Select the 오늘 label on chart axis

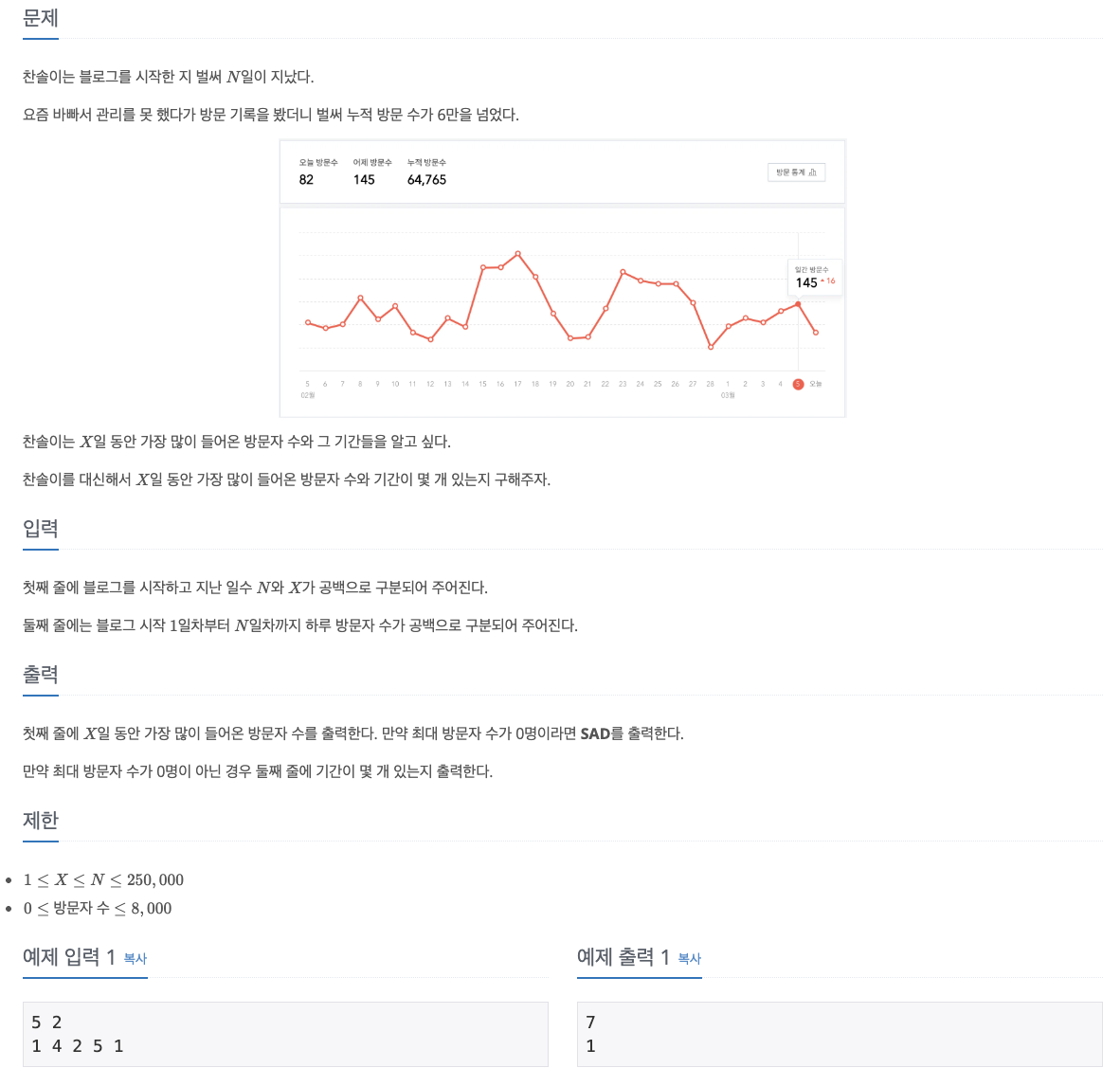pos(816,385)
